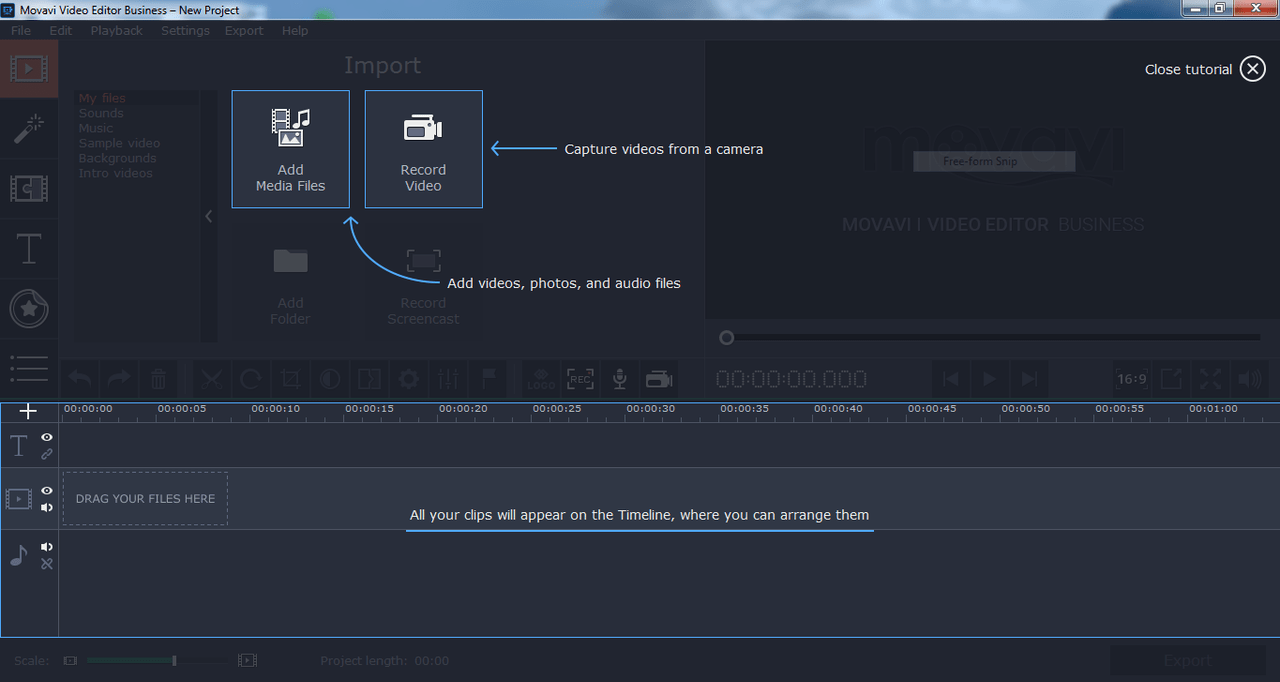Screen dimensions: 1280x682
Task: Open the 16:9 aspect ratio selector
Action: 1132,379
